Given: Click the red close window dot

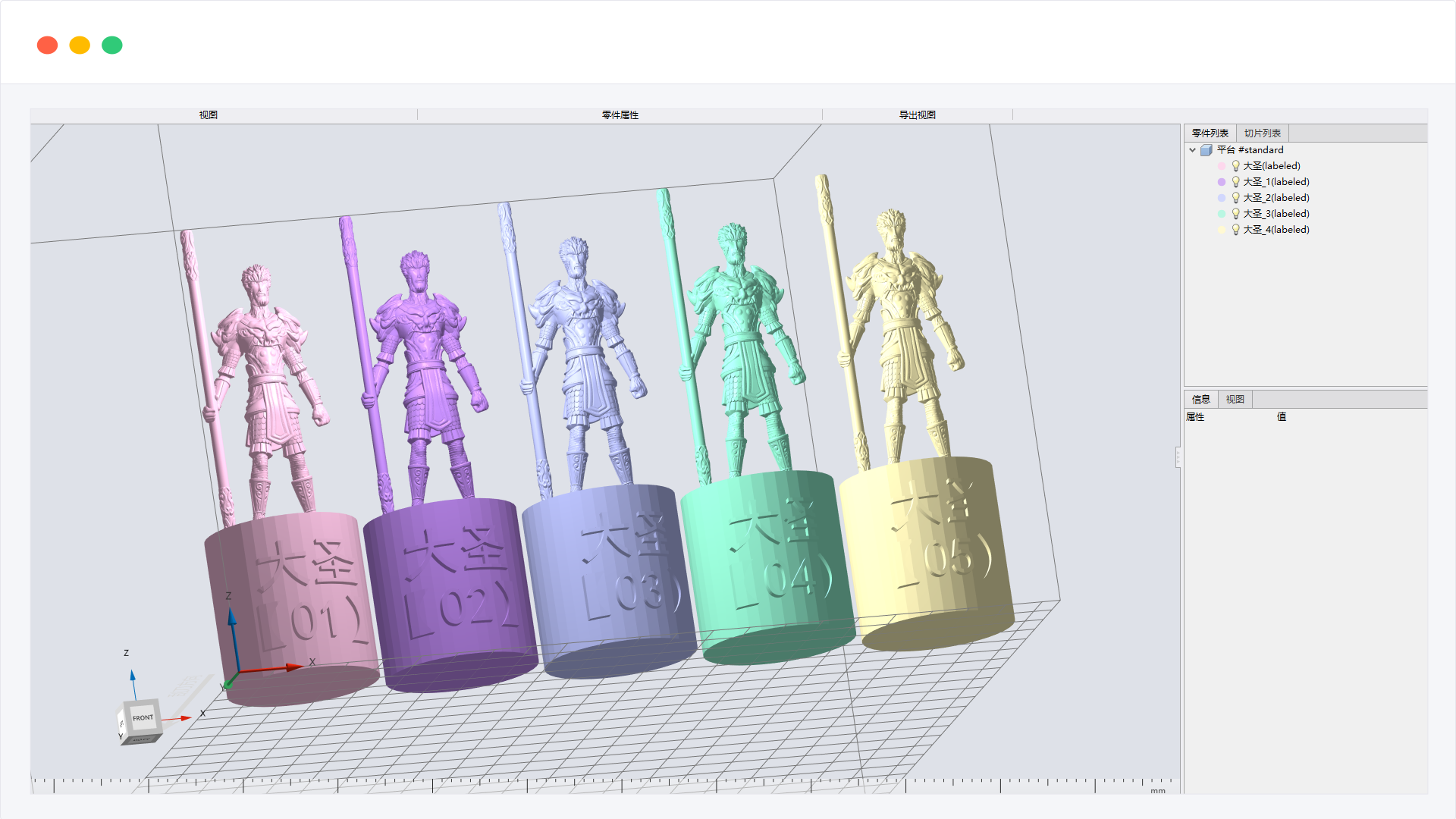Looking at the screenshot, I should point(47,45).
